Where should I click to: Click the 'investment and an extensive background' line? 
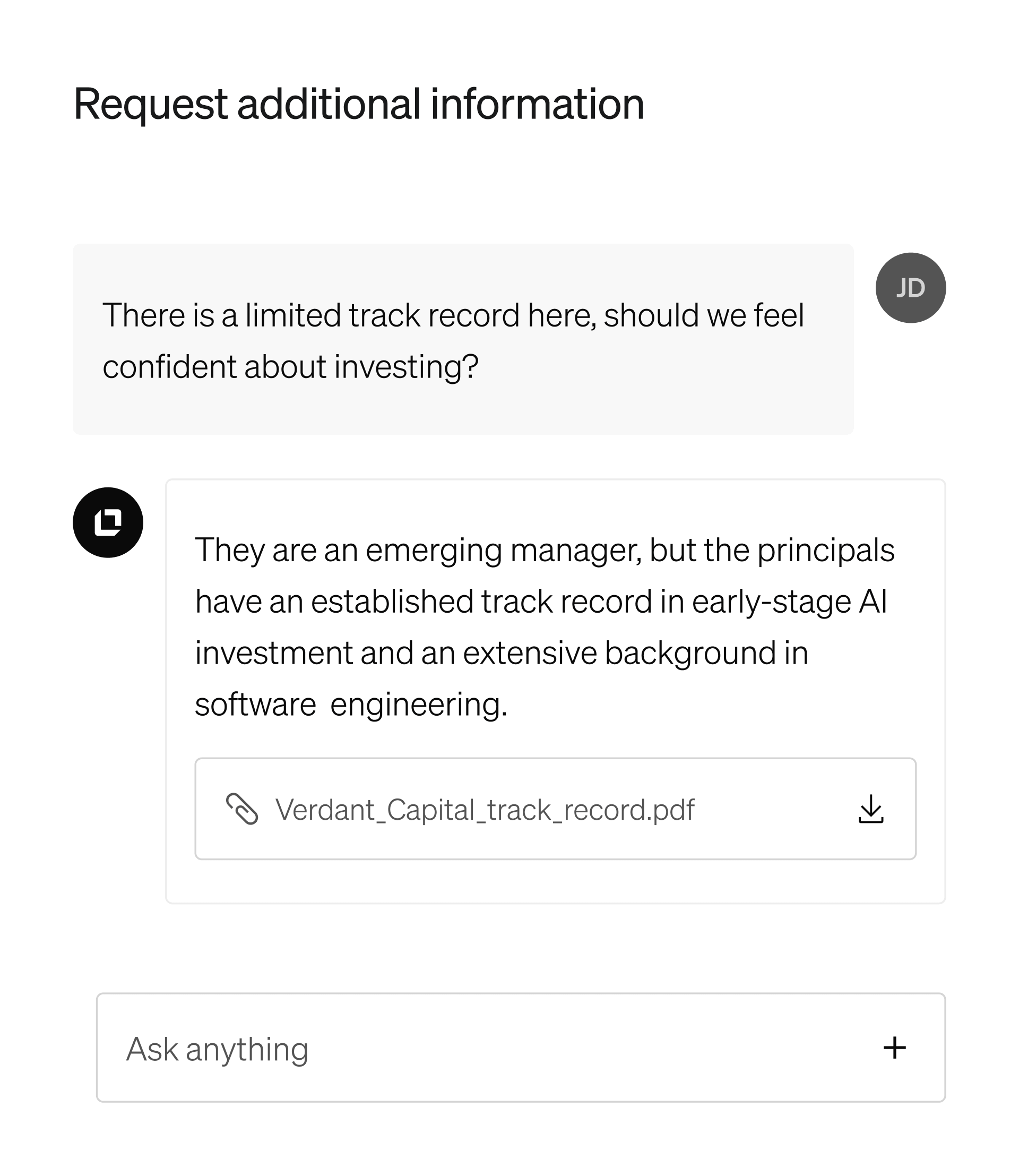[x=501, y=653]
